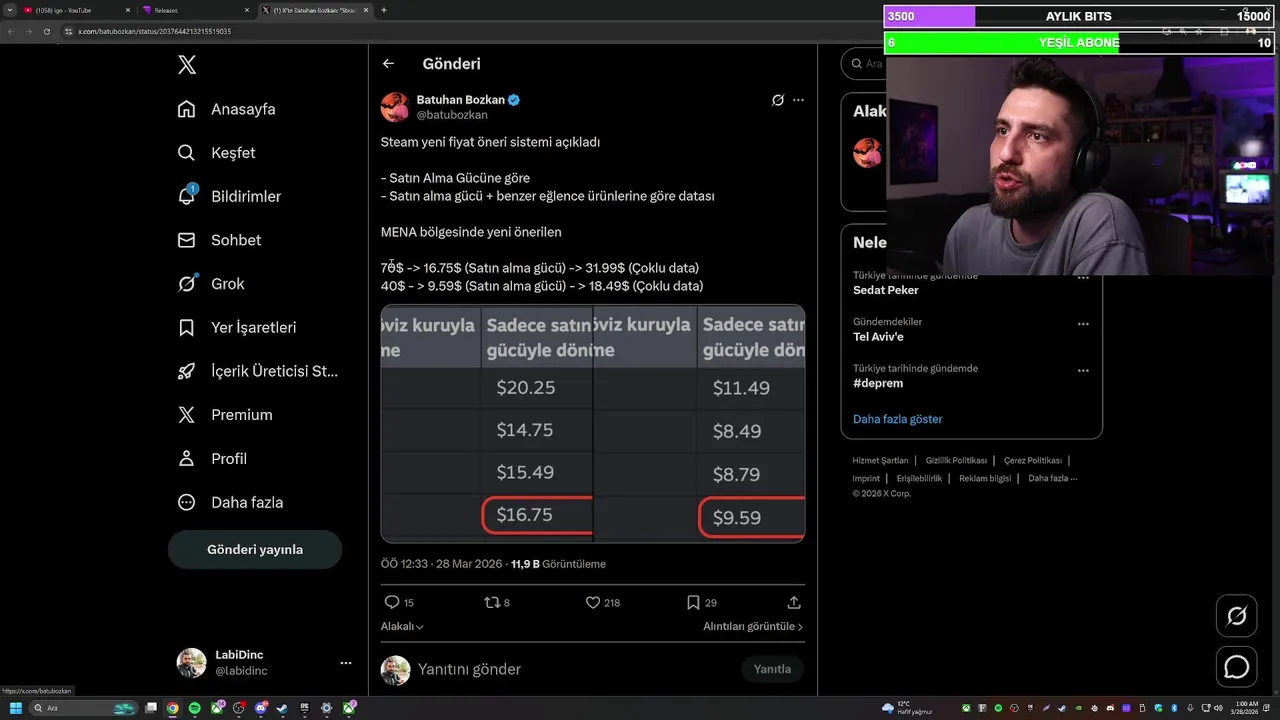Open three-dot menu on Batuhan's post
The image size is (1280, 720).
coord(798,100)
